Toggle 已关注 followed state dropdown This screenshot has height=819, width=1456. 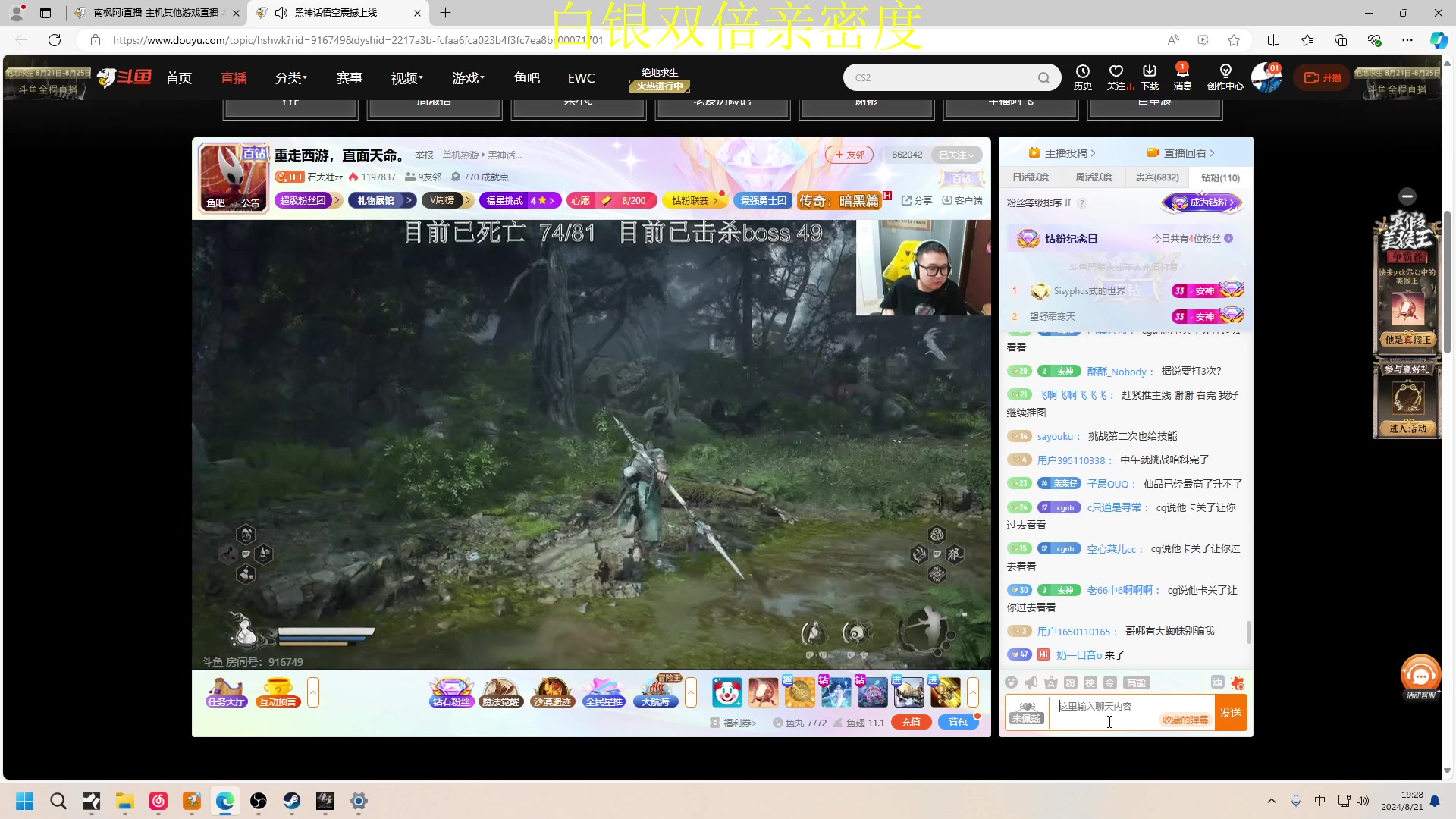956,155
